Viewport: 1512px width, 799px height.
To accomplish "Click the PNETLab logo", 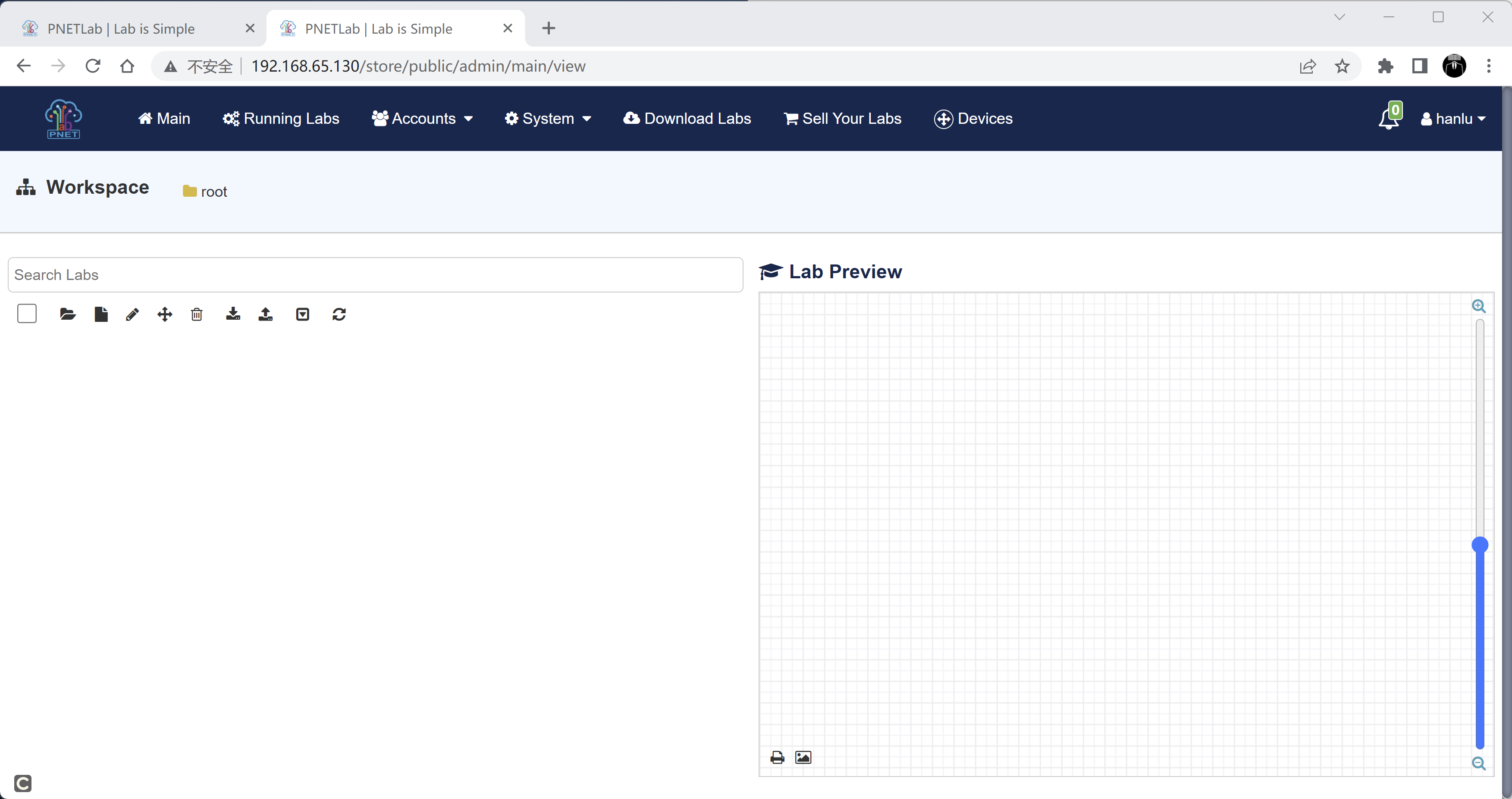I will click(63, 119).
